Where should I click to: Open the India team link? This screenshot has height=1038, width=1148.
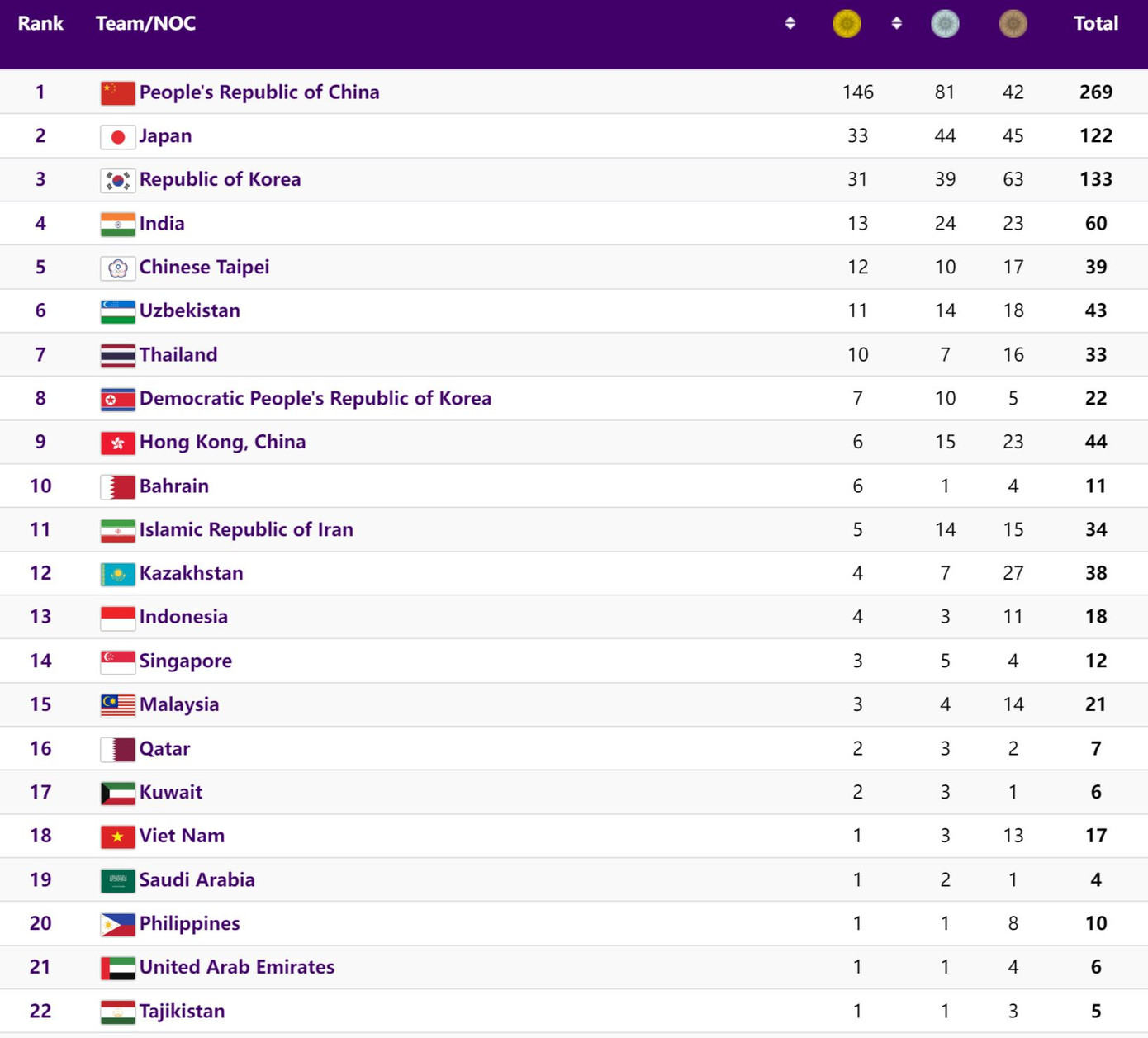click(162, 224)
